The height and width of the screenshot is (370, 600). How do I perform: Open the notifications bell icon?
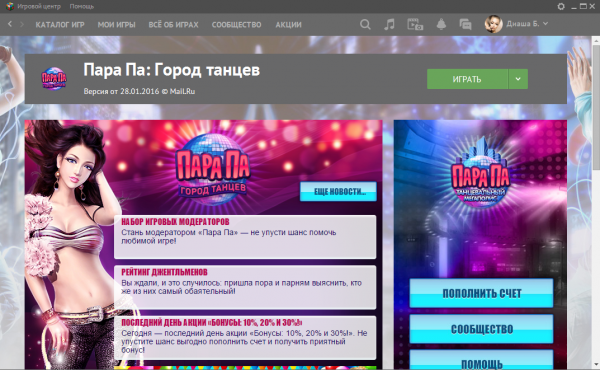coord(441,24)
